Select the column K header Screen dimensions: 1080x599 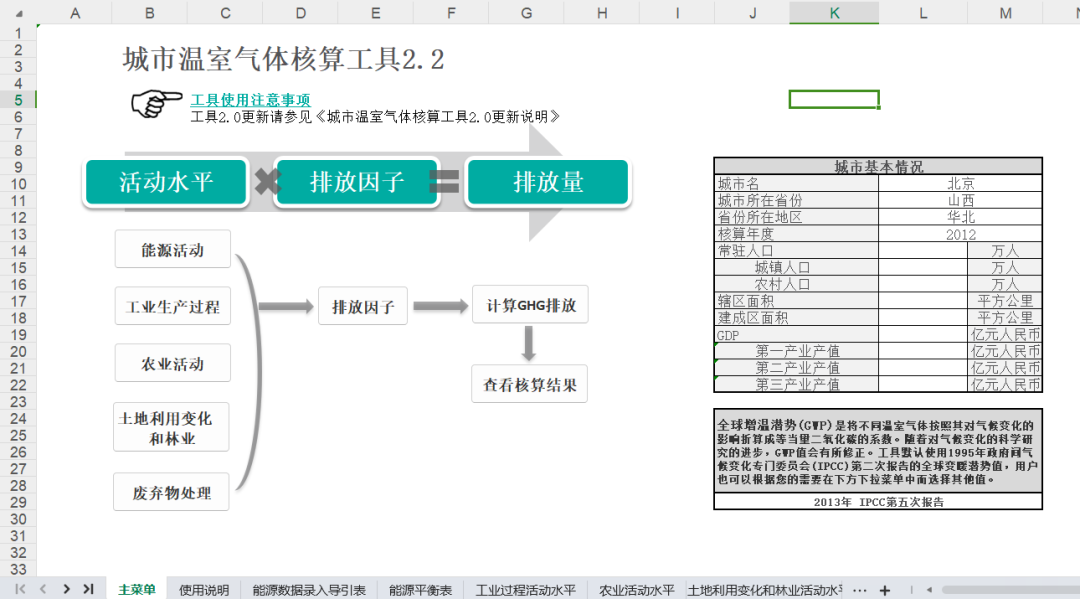coord(834,12)
